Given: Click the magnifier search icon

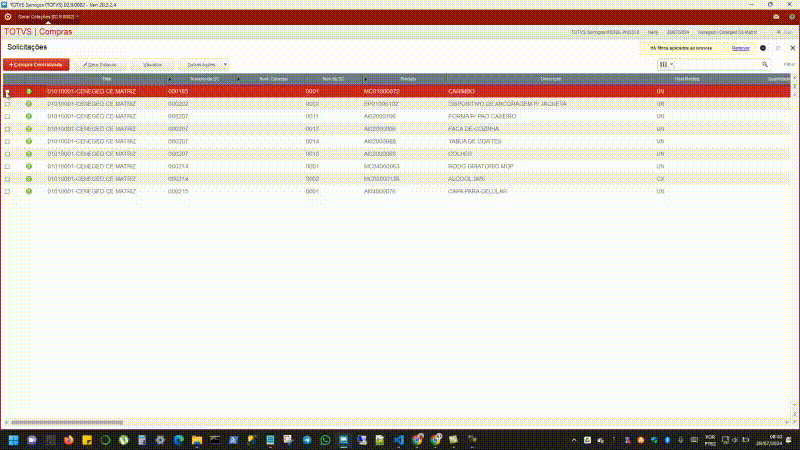Looking at the screenshot, I should coord(765,64).
